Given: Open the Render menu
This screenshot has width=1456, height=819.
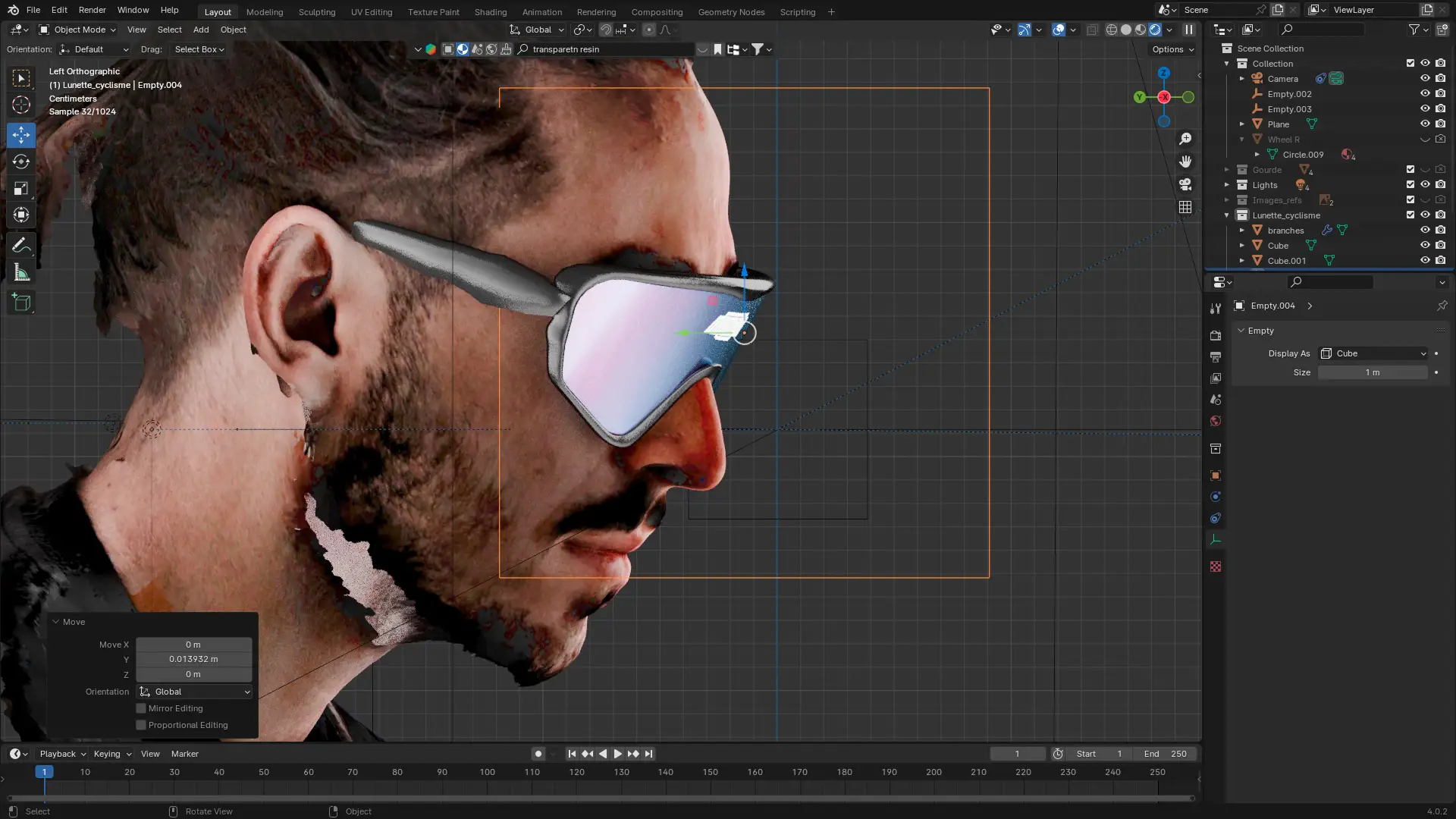Looking at the screenshot, I should coord(92,10).
